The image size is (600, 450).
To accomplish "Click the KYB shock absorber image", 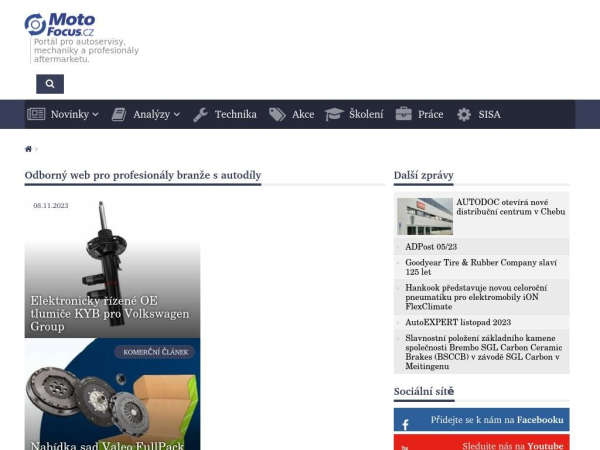I will click(x=112, y=265).
